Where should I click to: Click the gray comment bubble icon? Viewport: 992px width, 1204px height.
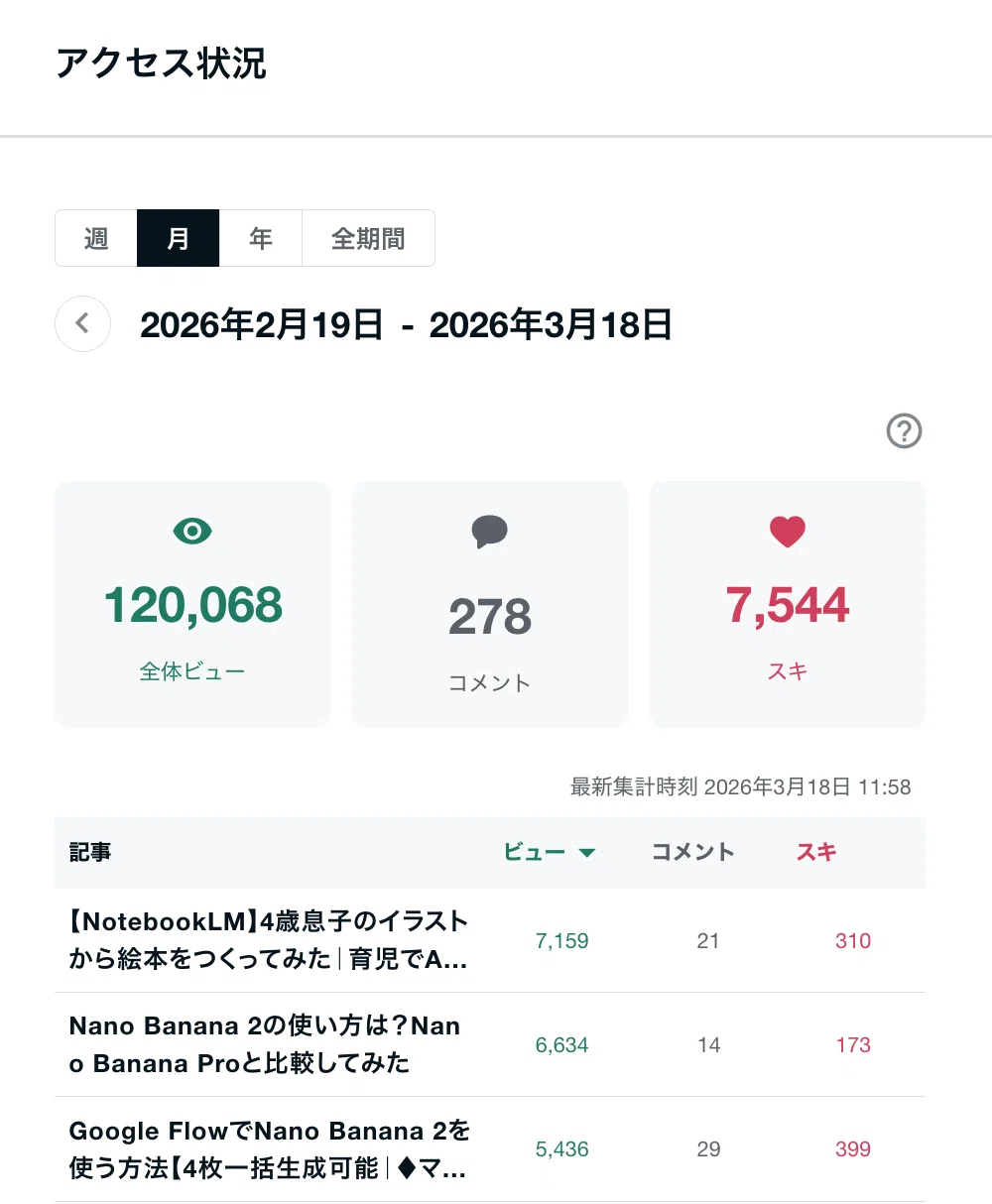pyautogui.click(x=490, y=533)
